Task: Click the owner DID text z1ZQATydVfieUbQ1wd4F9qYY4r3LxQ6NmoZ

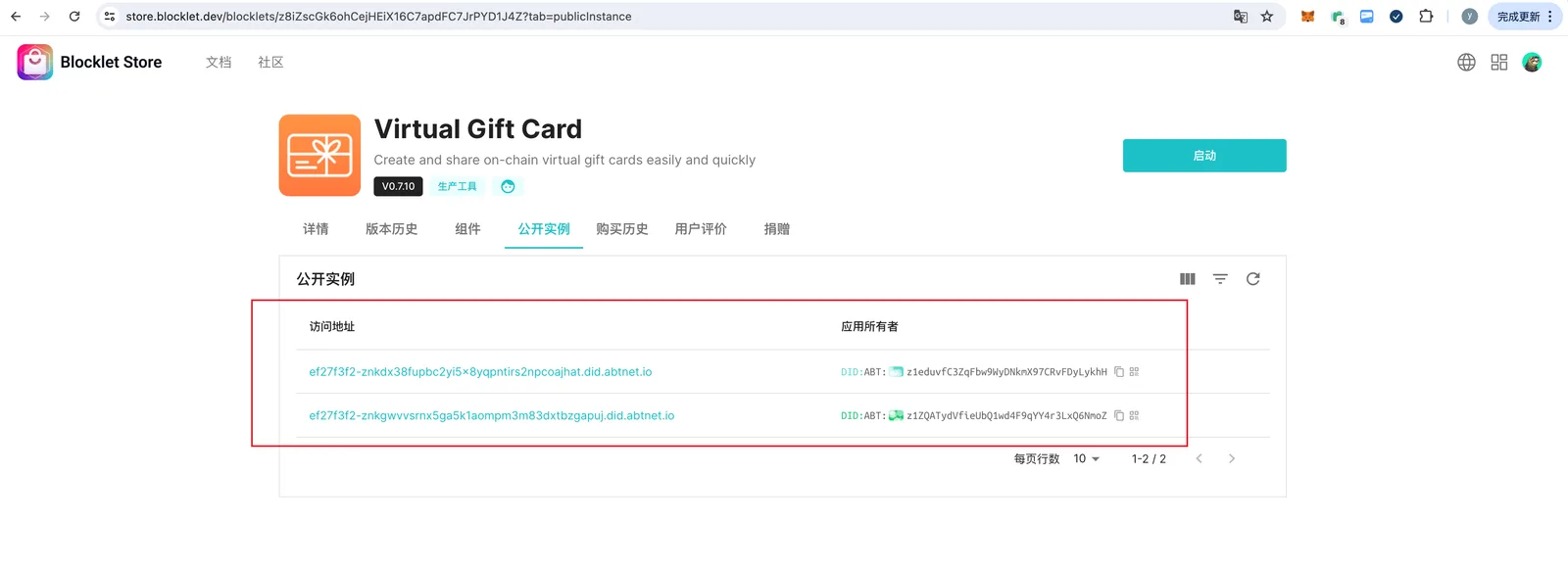Action: pyautogui.click(x=1006, y=416)
